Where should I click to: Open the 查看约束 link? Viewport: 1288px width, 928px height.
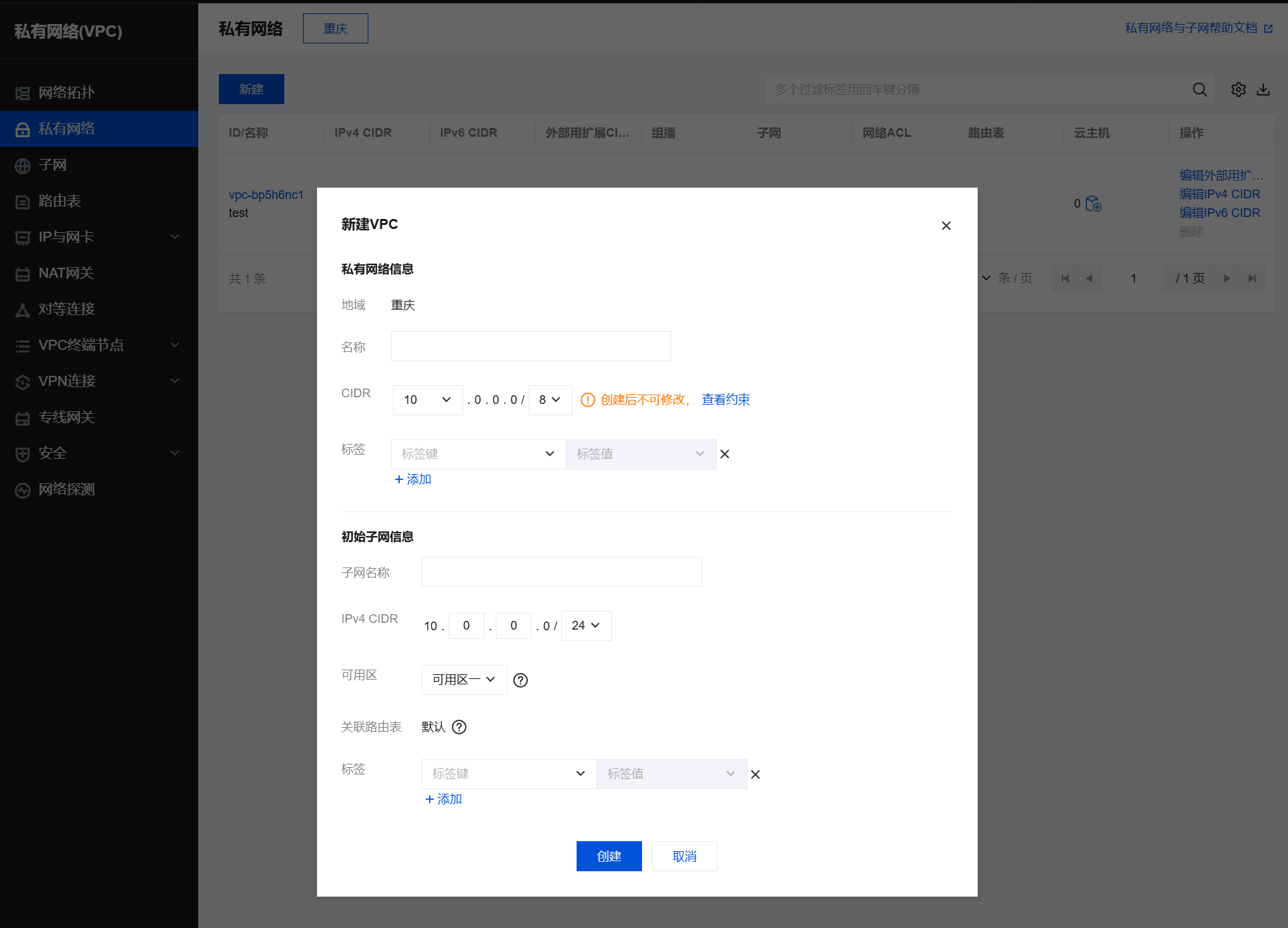click(x=725, y=400)
